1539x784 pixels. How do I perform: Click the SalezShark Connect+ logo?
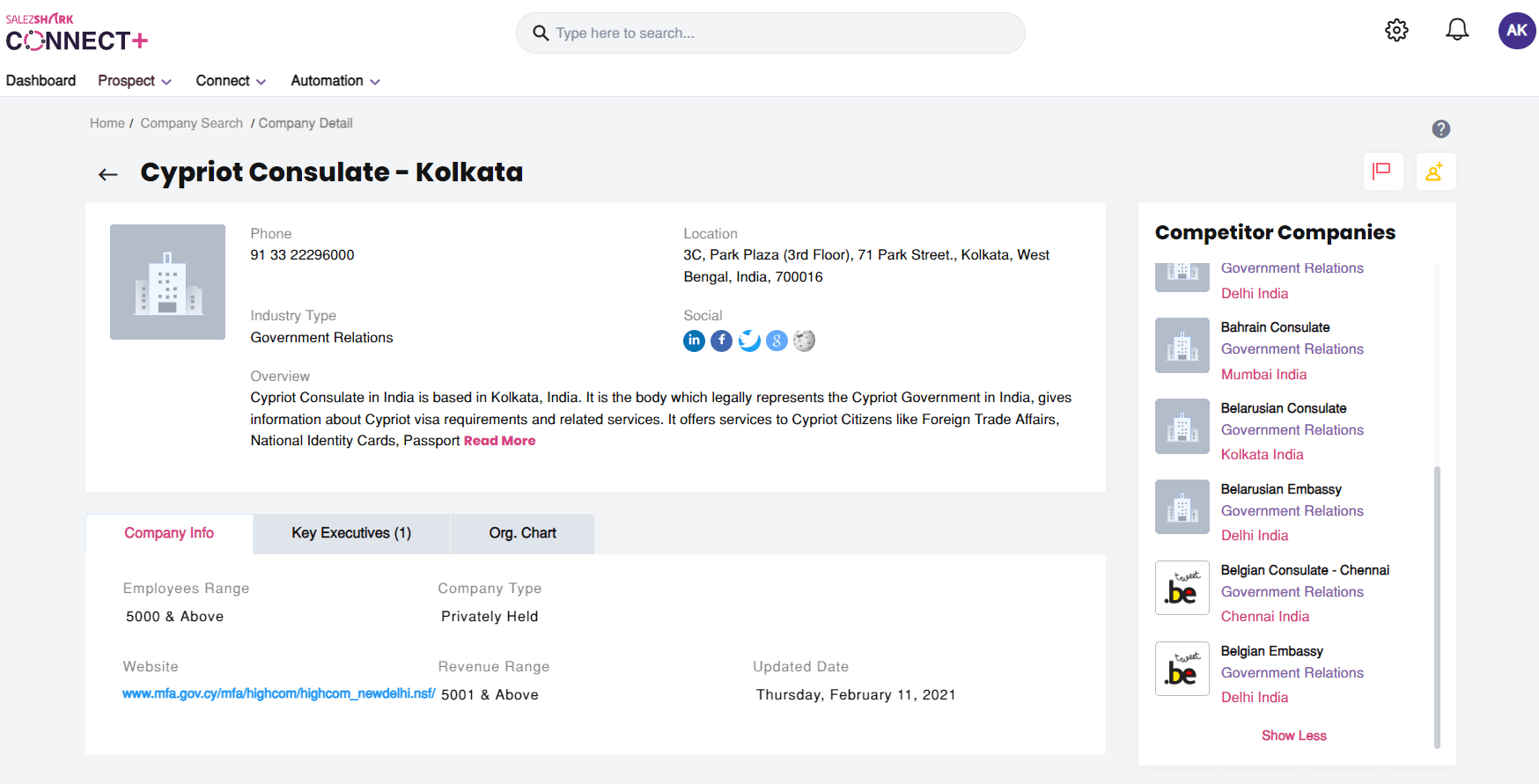[77, 33]
